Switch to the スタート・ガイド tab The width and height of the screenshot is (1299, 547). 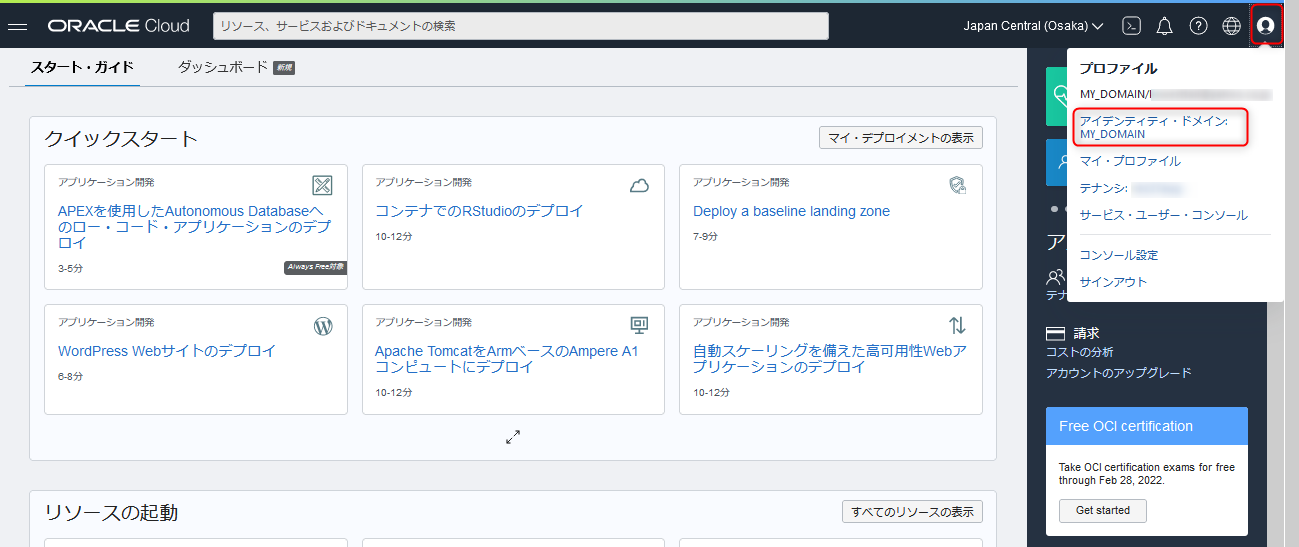[82, 68]
